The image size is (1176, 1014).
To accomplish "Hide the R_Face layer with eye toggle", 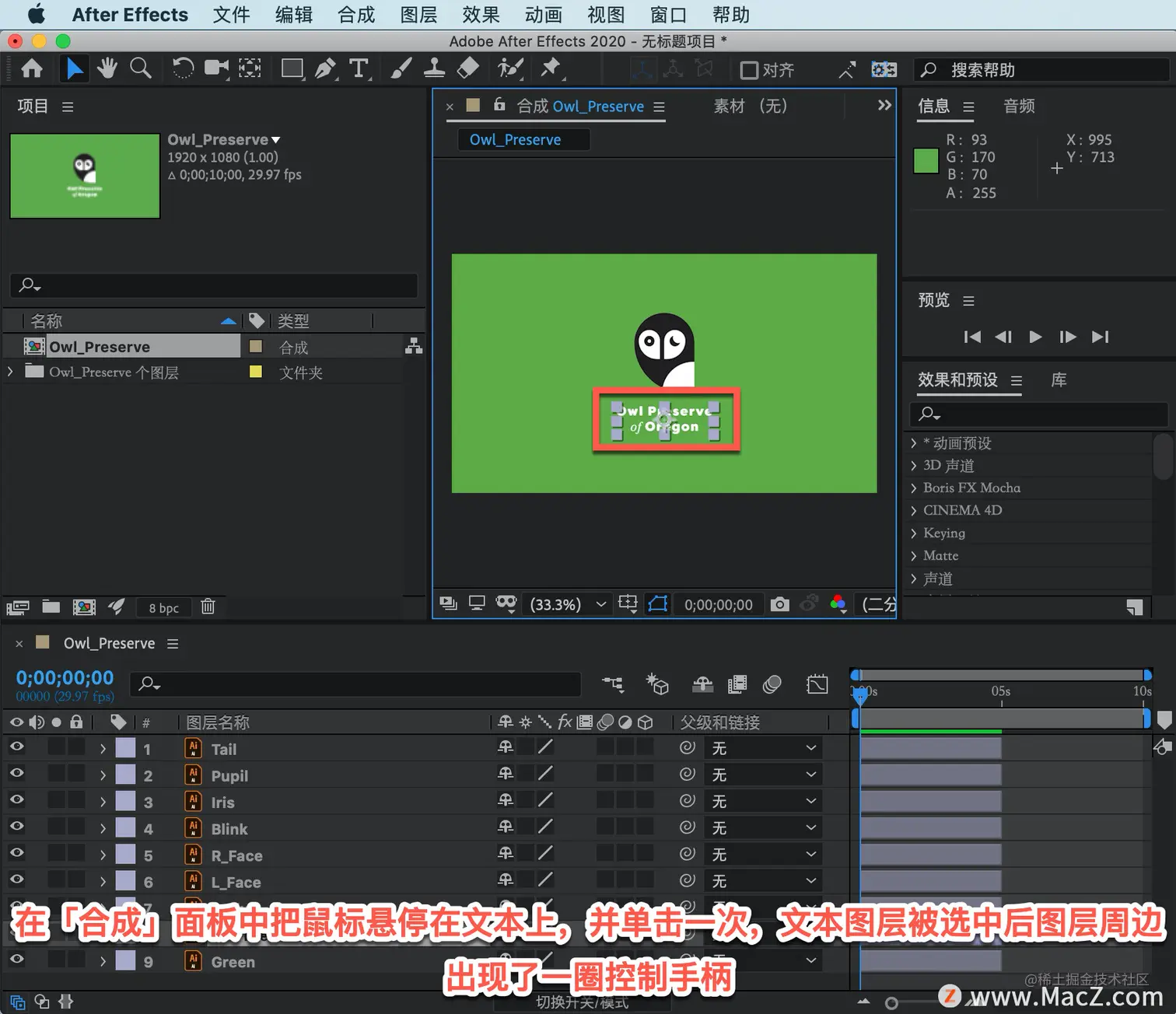I will pos(16,853).
